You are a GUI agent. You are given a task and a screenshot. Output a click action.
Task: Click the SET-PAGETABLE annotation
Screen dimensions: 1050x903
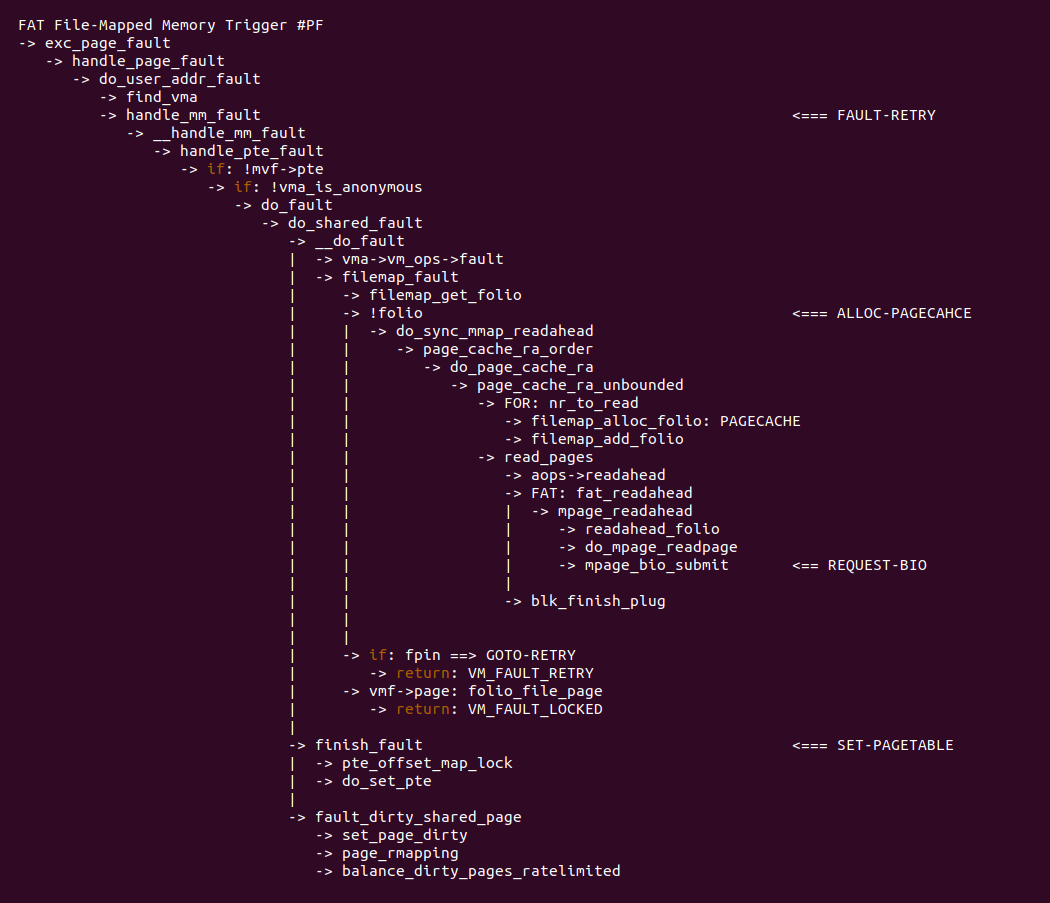pos(894,745)
